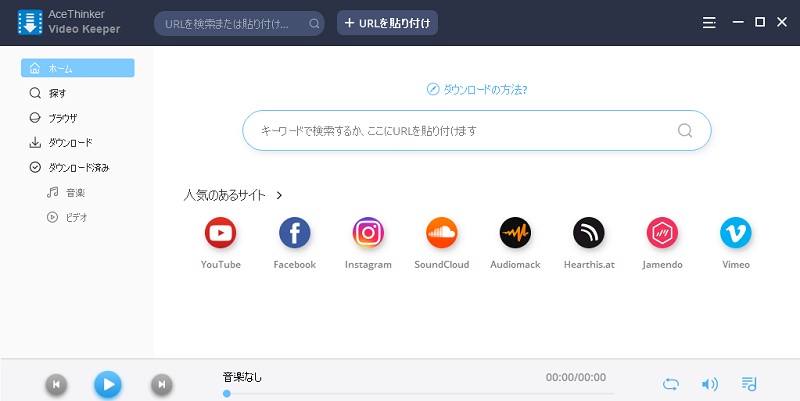Expand 人気のあるサイト with the chevron arrow
Screen dimensions: 800x401
pos(279,195)
